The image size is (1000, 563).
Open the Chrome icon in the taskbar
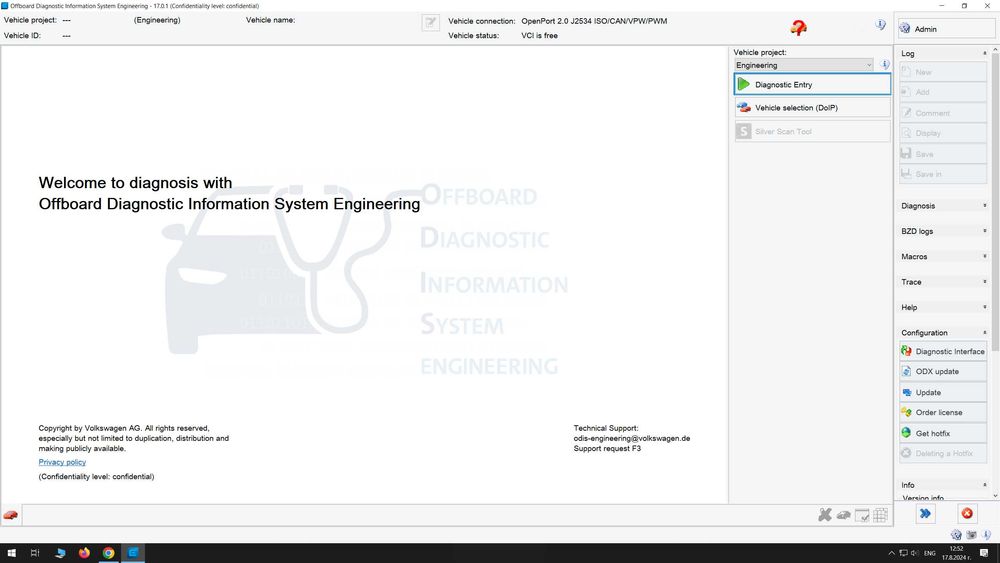point(108,553)
